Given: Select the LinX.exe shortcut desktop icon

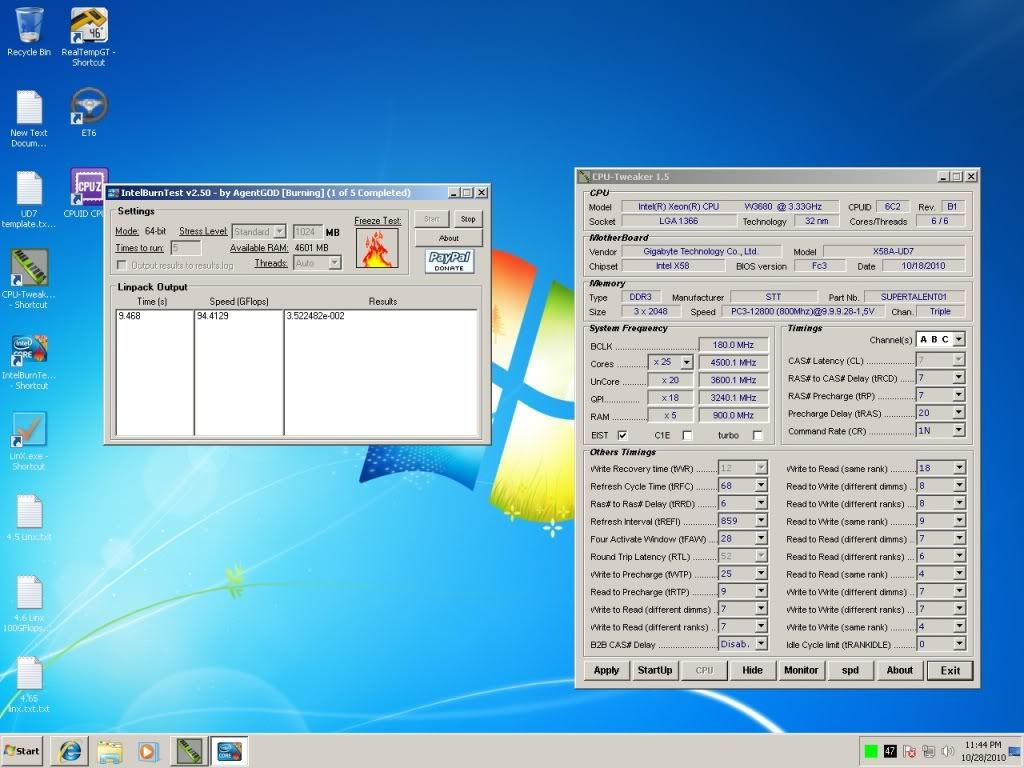Looking at the screenshot, I should (x=29, y=441).
